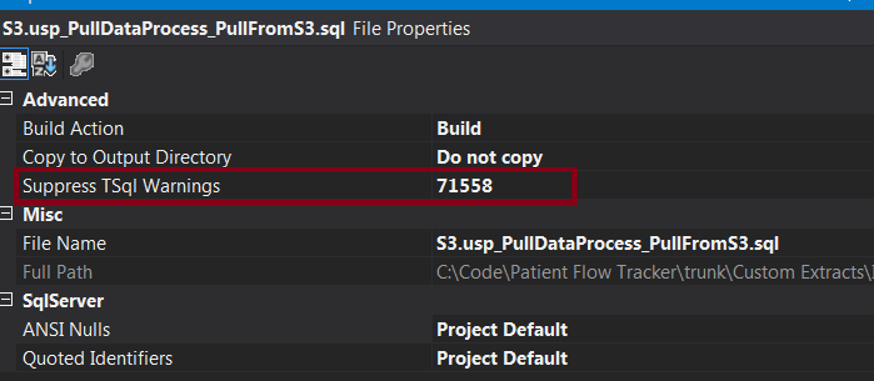Image resolution: width=874 pixels, height=381 pixels.
Task: Open Property Pages wrench icon
Action: pyautogui.click(x=81, y=64)
